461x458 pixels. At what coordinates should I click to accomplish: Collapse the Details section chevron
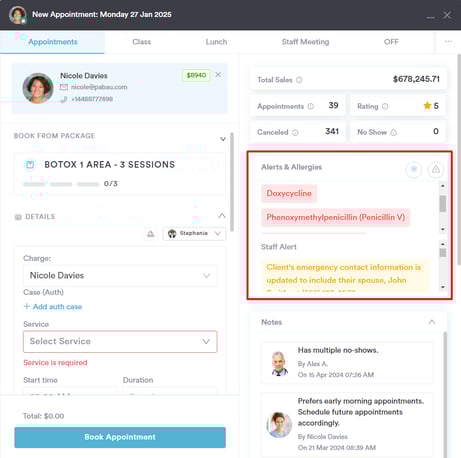(x=222, y=216)
